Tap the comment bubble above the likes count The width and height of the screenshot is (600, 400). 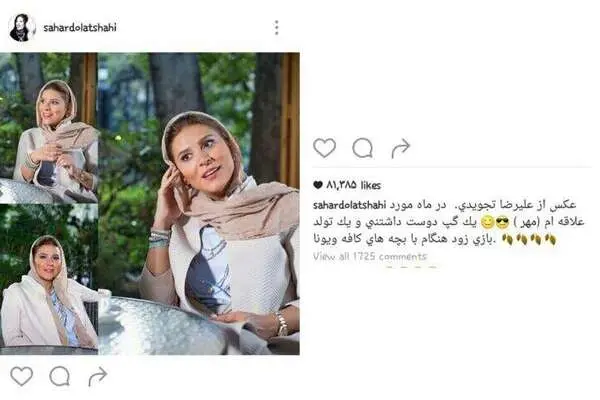362,148
